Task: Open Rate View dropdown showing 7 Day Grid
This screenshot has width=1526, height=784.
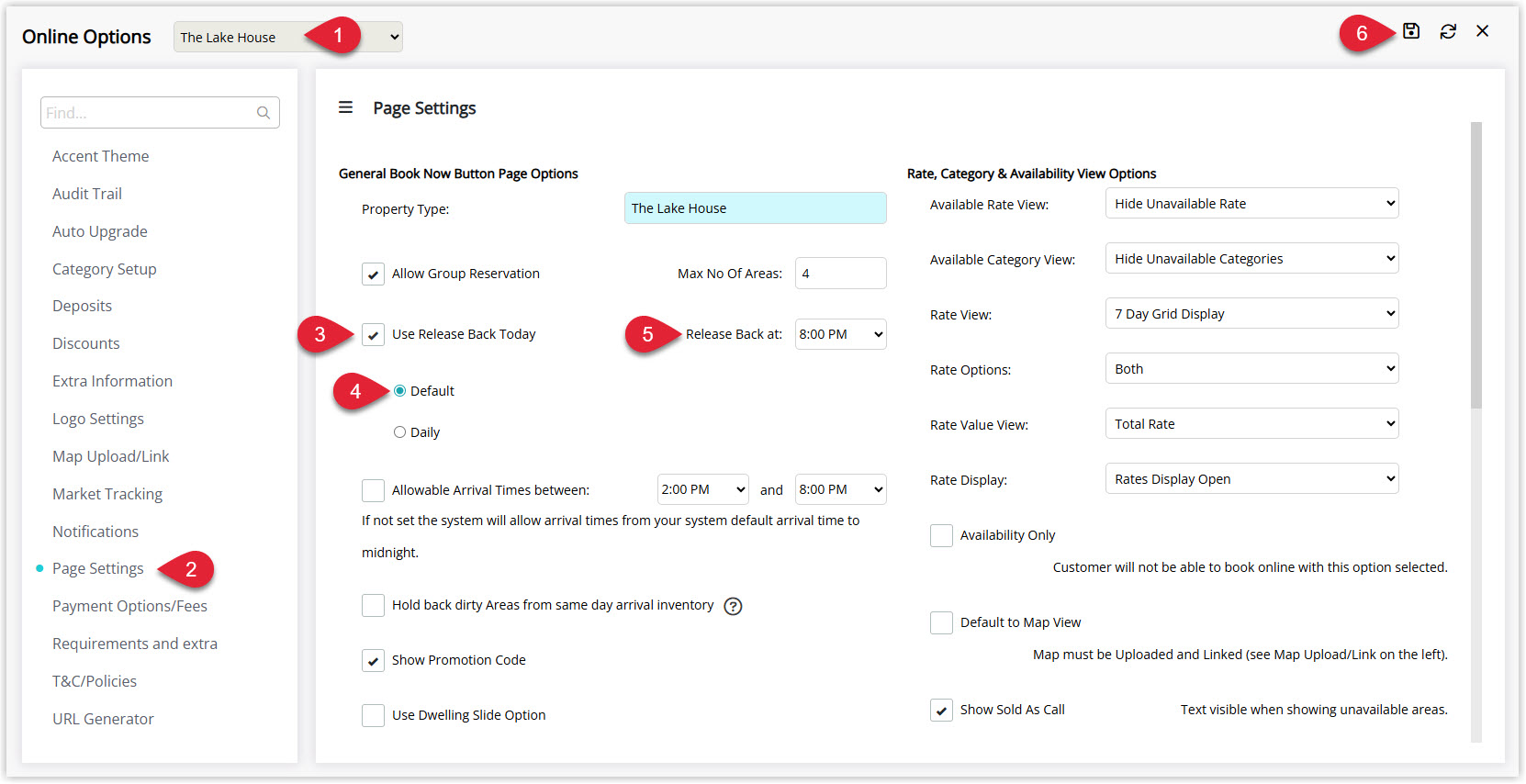Action: [x=1252, y=313]
